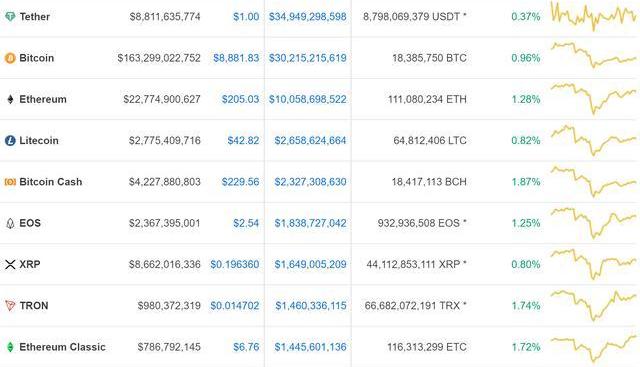The image size is (640, 367).
Task: Click the Litecoin logo icon
Action: point(10,140)
